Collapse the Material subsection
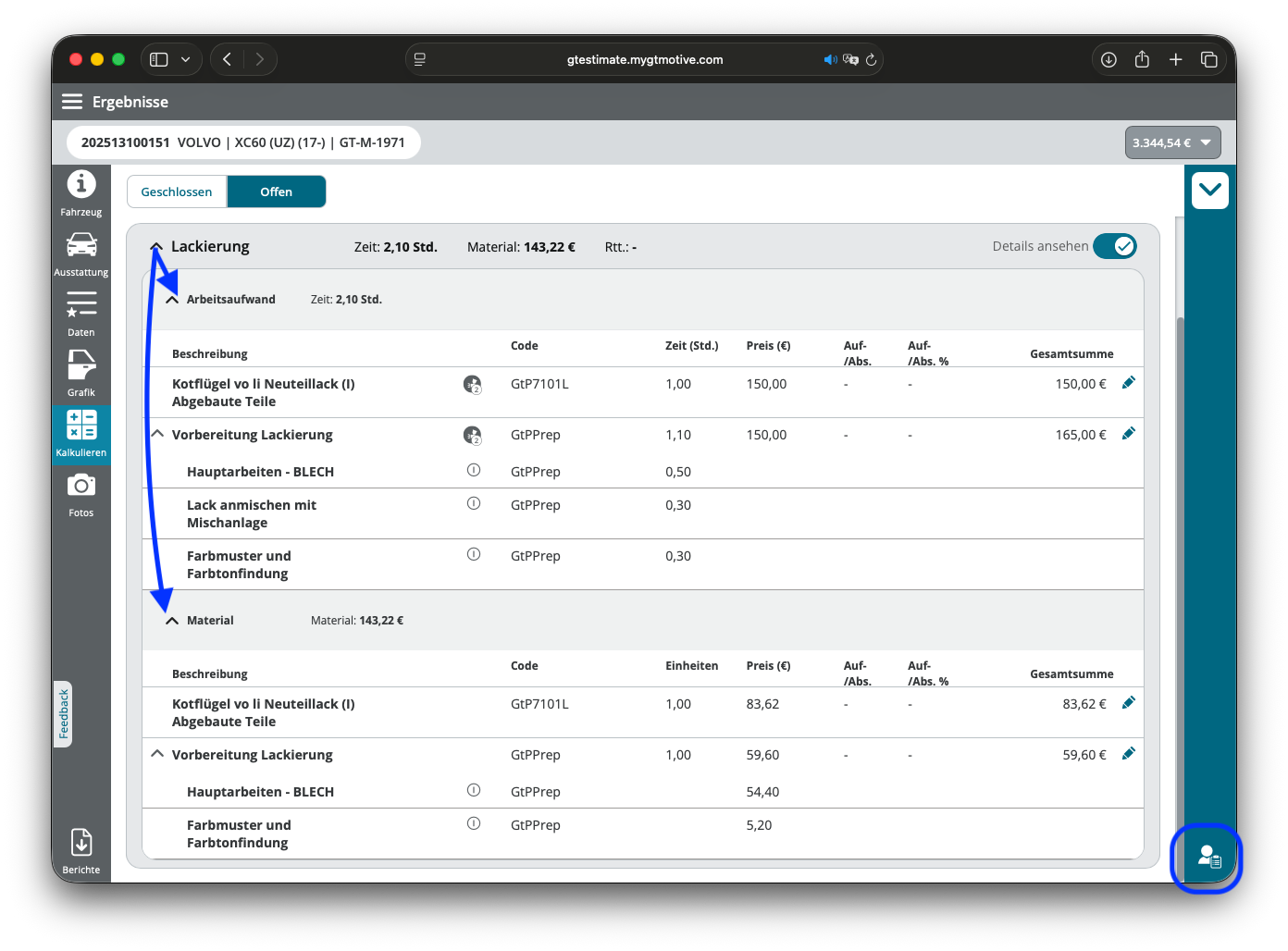 point(172,621)
